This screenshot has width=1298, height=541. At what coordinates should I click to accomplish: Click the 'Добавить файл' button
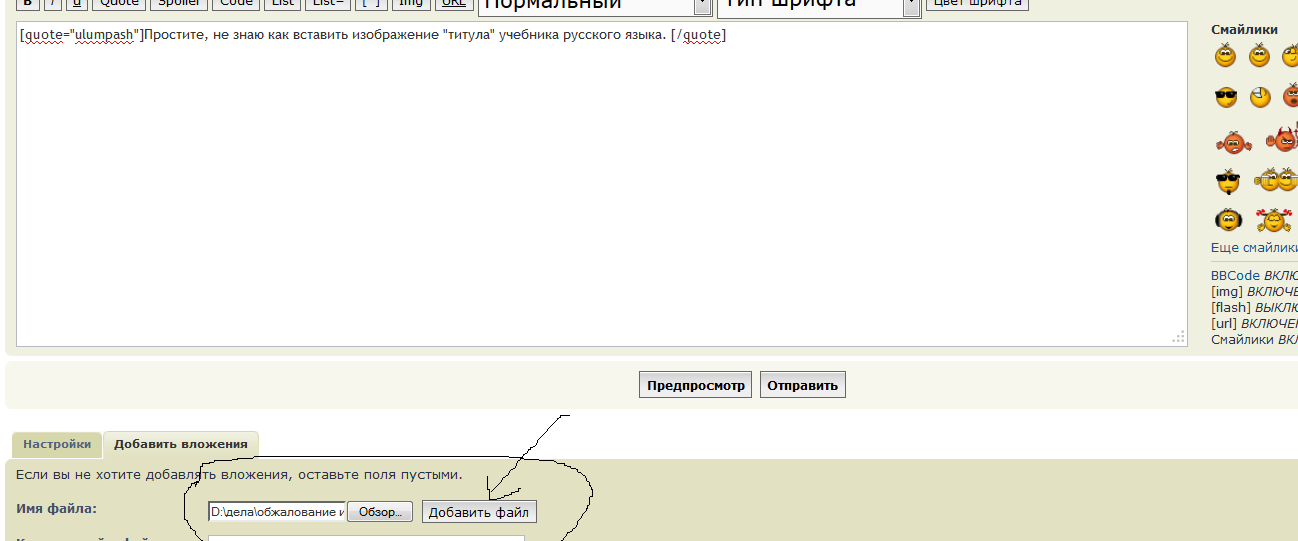point(479,512)
